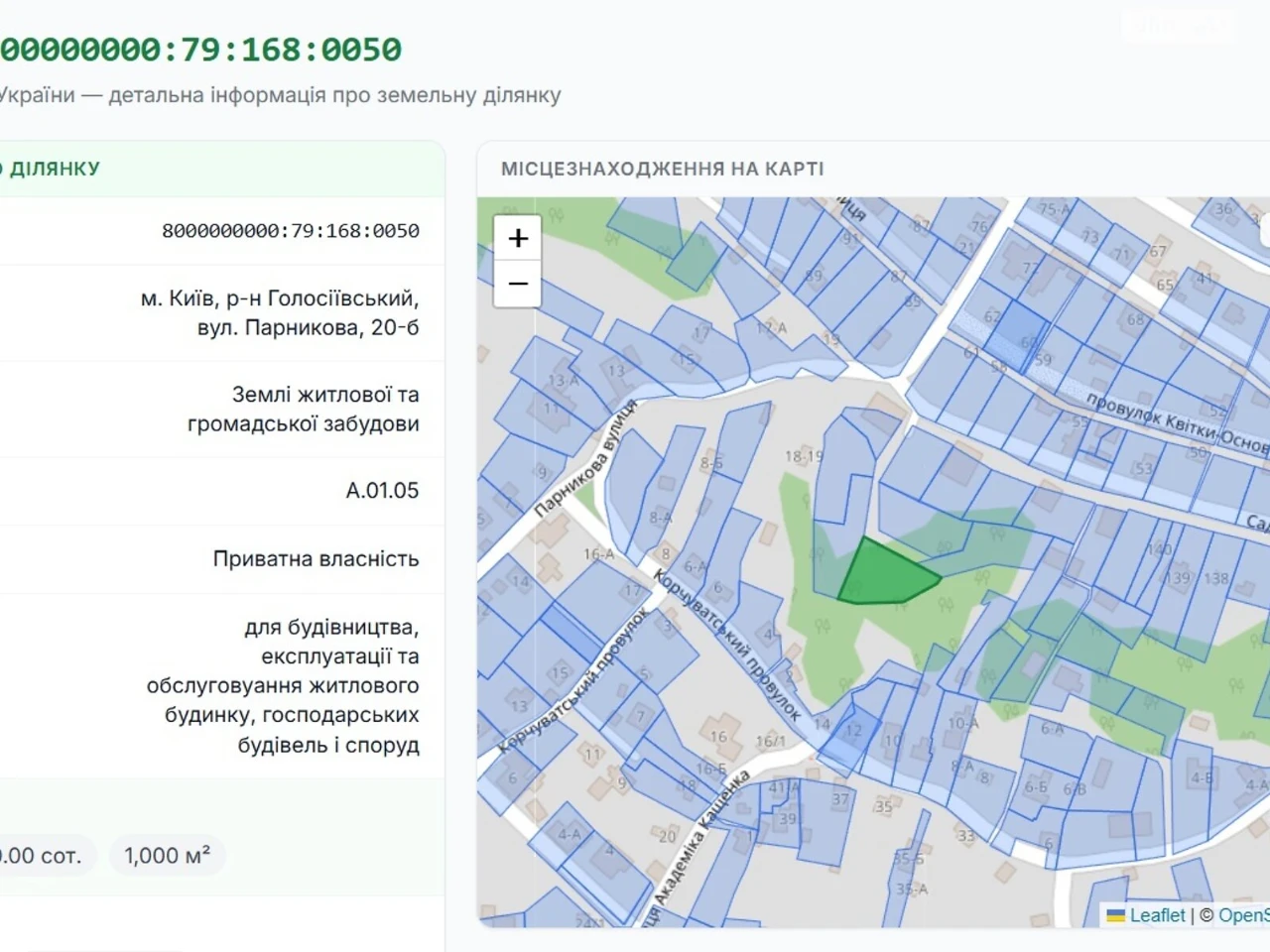The image size is (1270, 952).
Task: Click house number '16-А' on the map
Action: point(598,554)
